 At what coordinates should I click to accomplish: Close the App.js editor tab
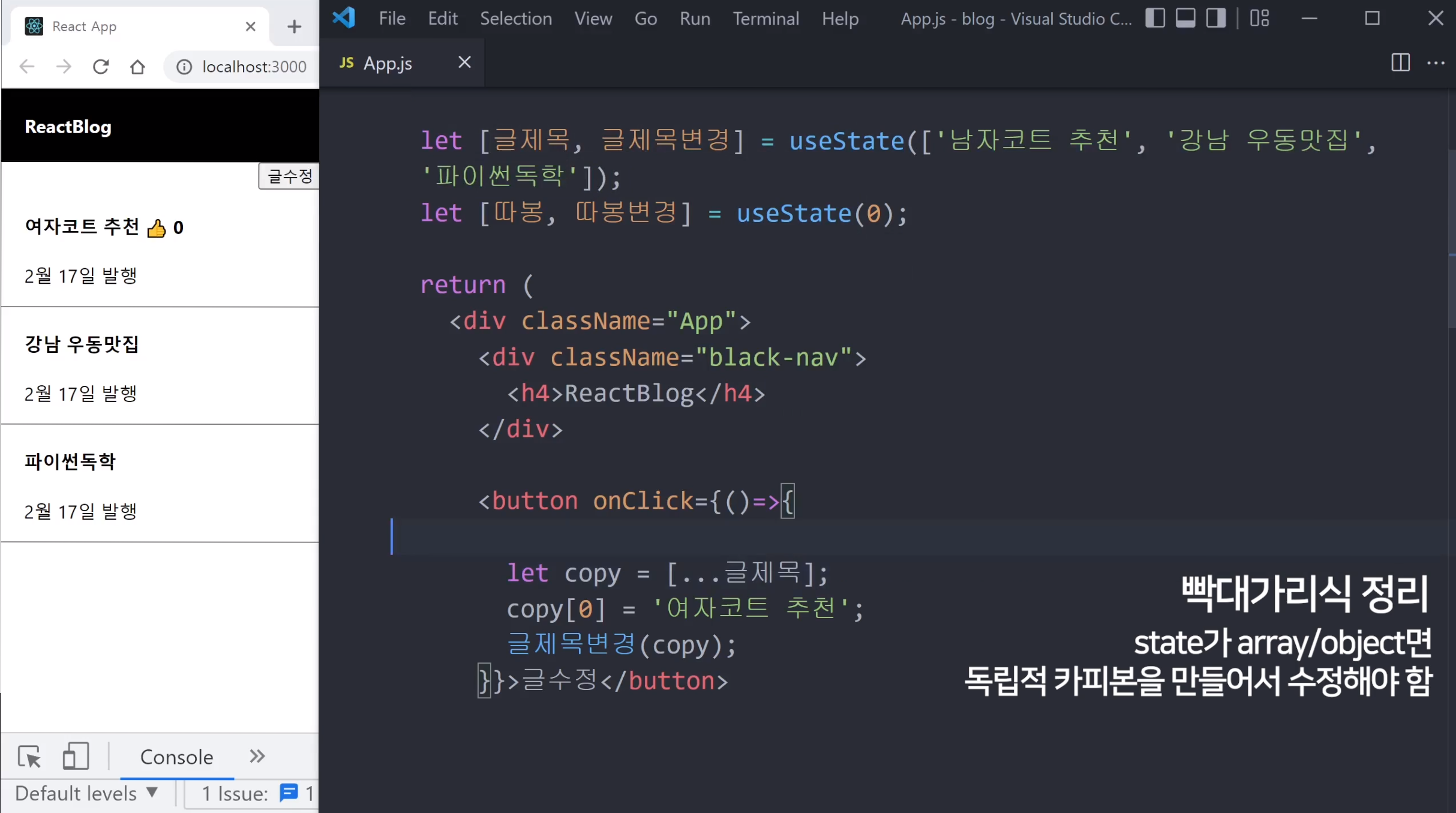[464, 62]
